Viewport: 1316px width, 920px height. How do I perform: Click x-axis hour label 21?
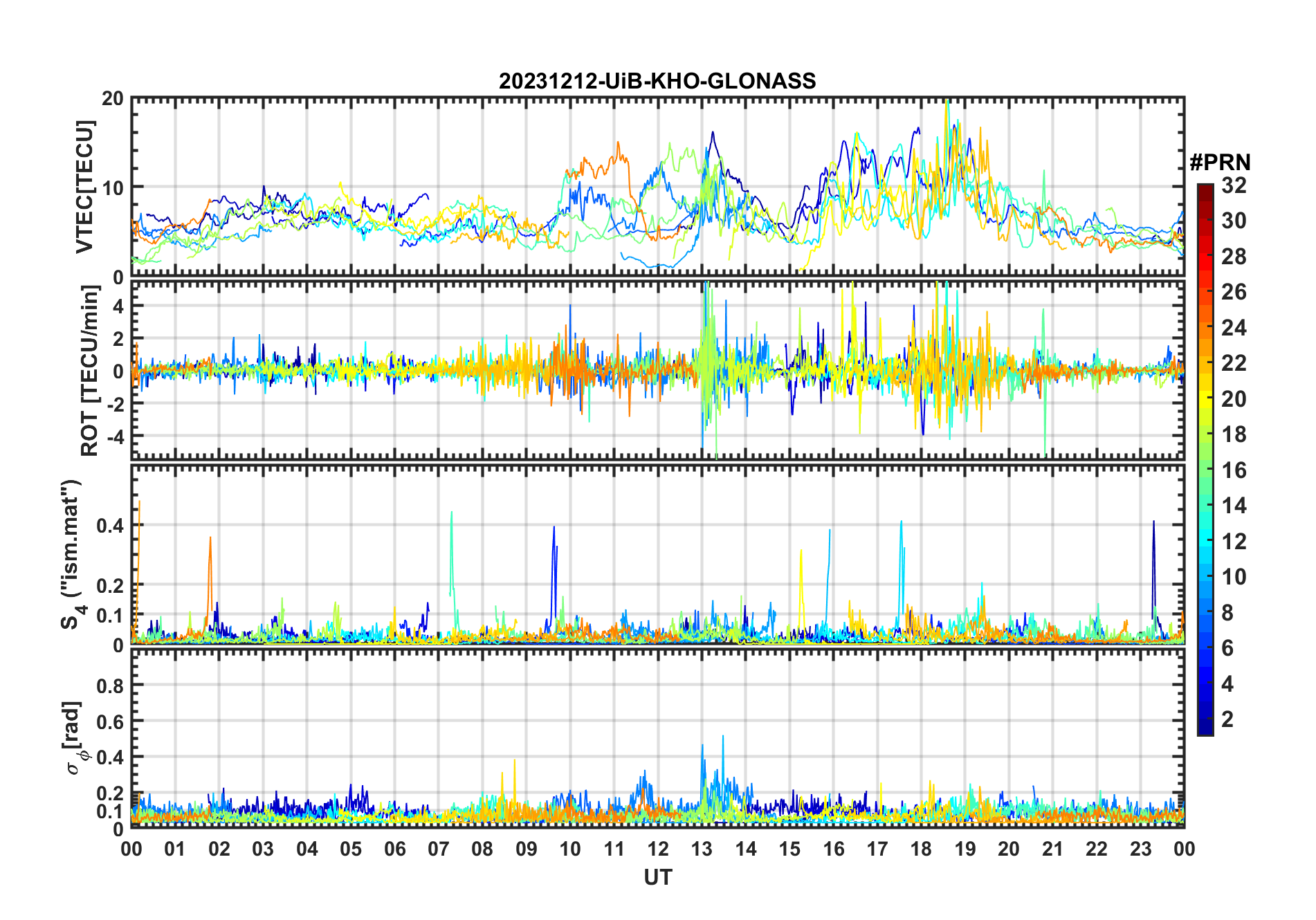point(1052,849)
